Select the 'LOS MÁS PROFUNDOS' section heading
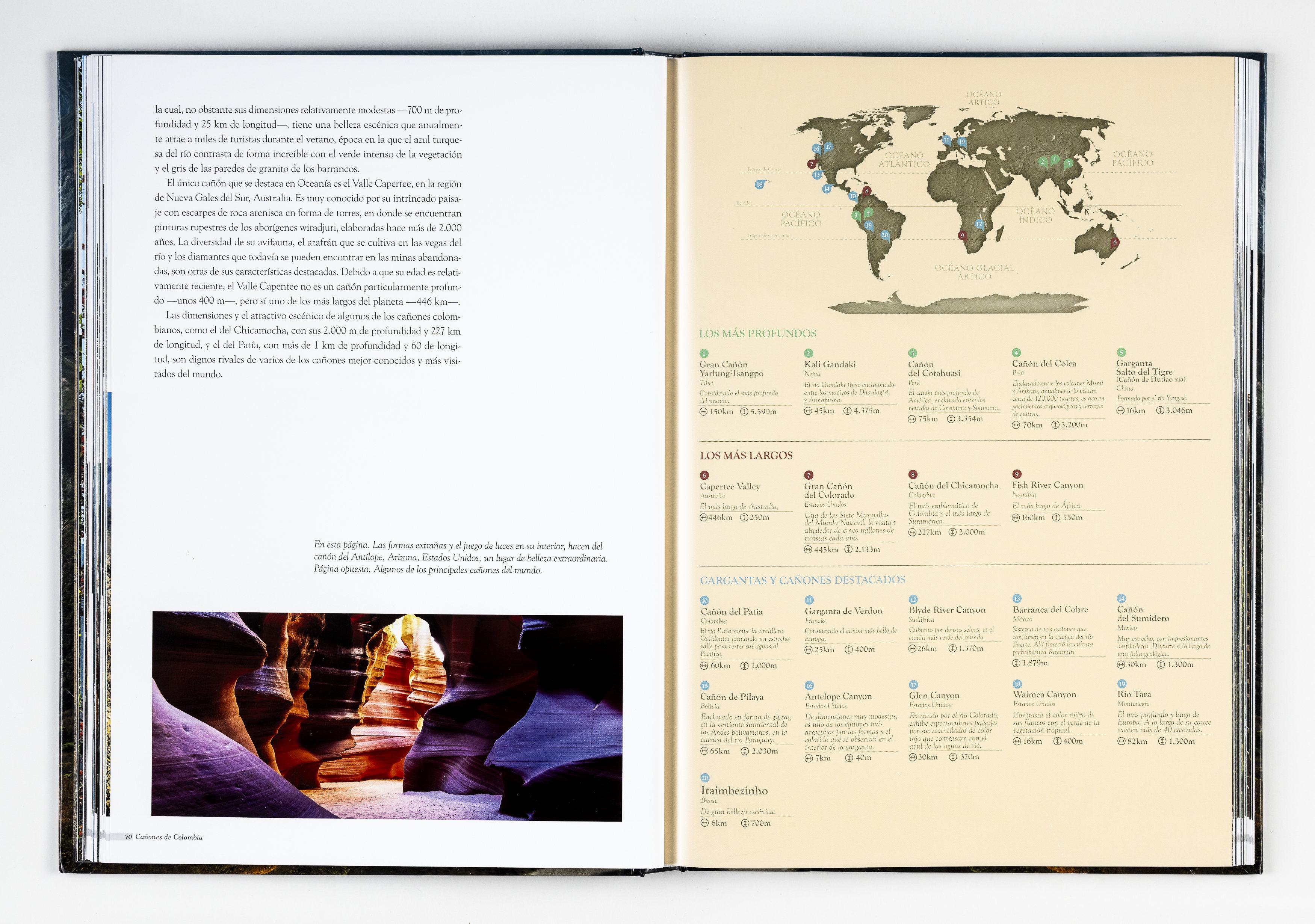 tap(757, 334)
